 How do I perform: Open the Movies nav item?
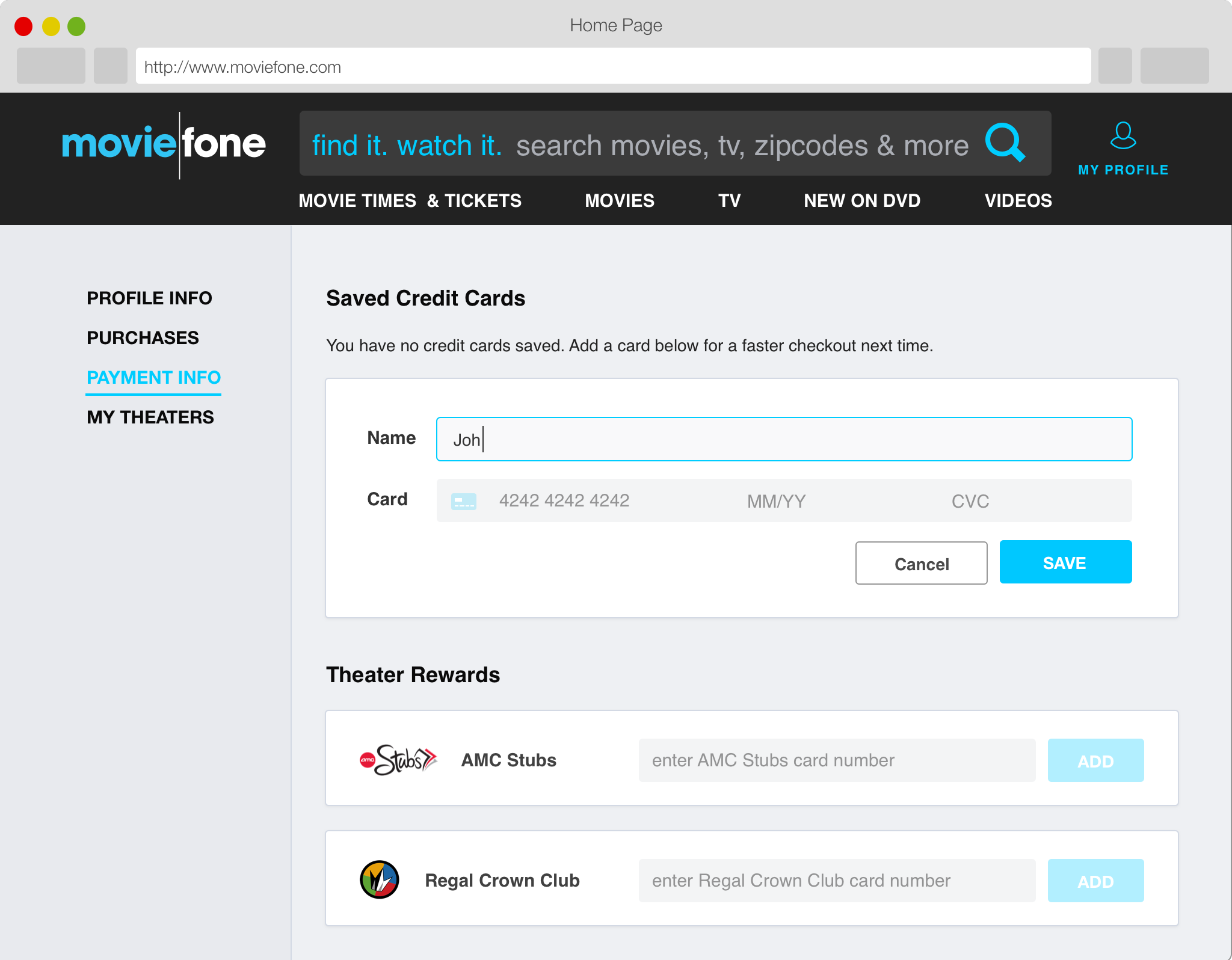coord(619,201)
